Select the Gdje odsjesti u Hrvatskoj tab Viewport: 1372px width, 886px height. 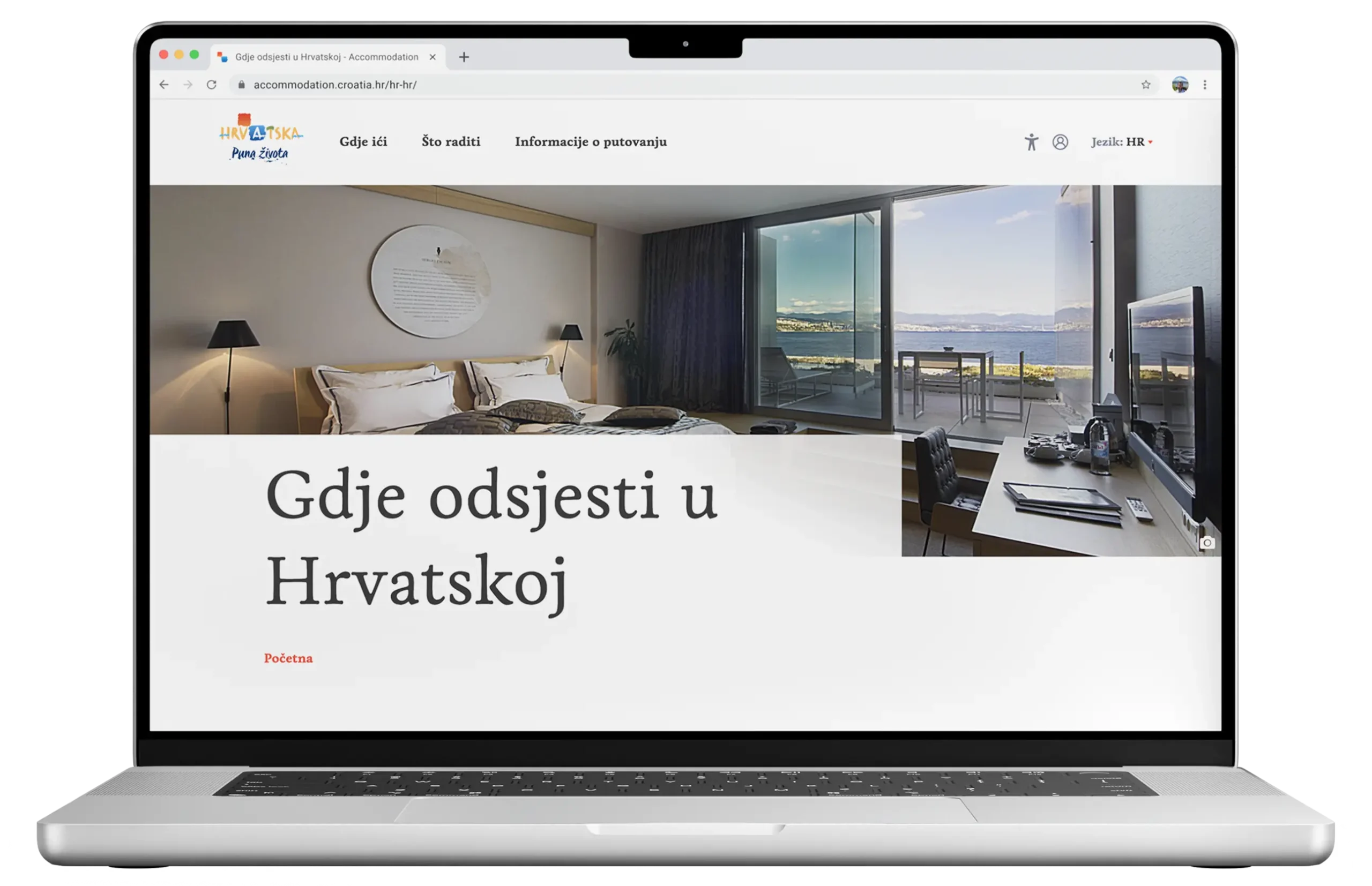pyautogui.click(x=326, y=57)
